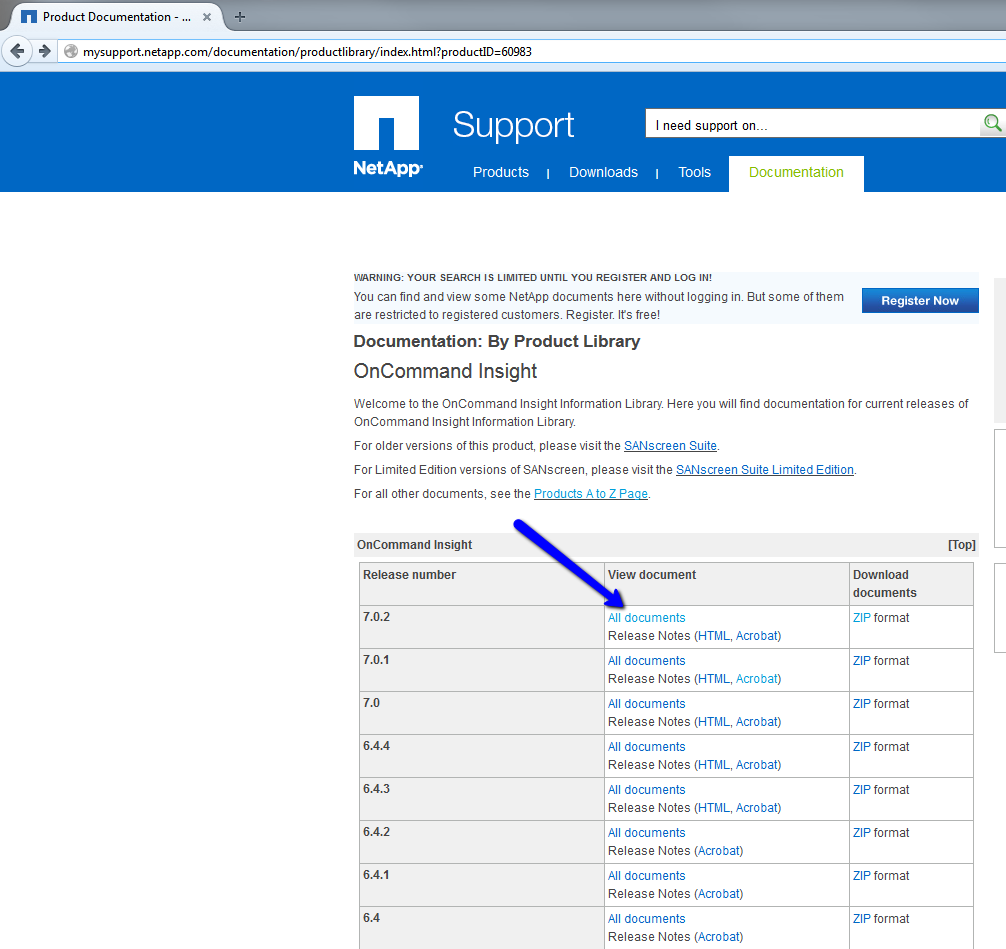Open All documents for release 6.4

646,918
